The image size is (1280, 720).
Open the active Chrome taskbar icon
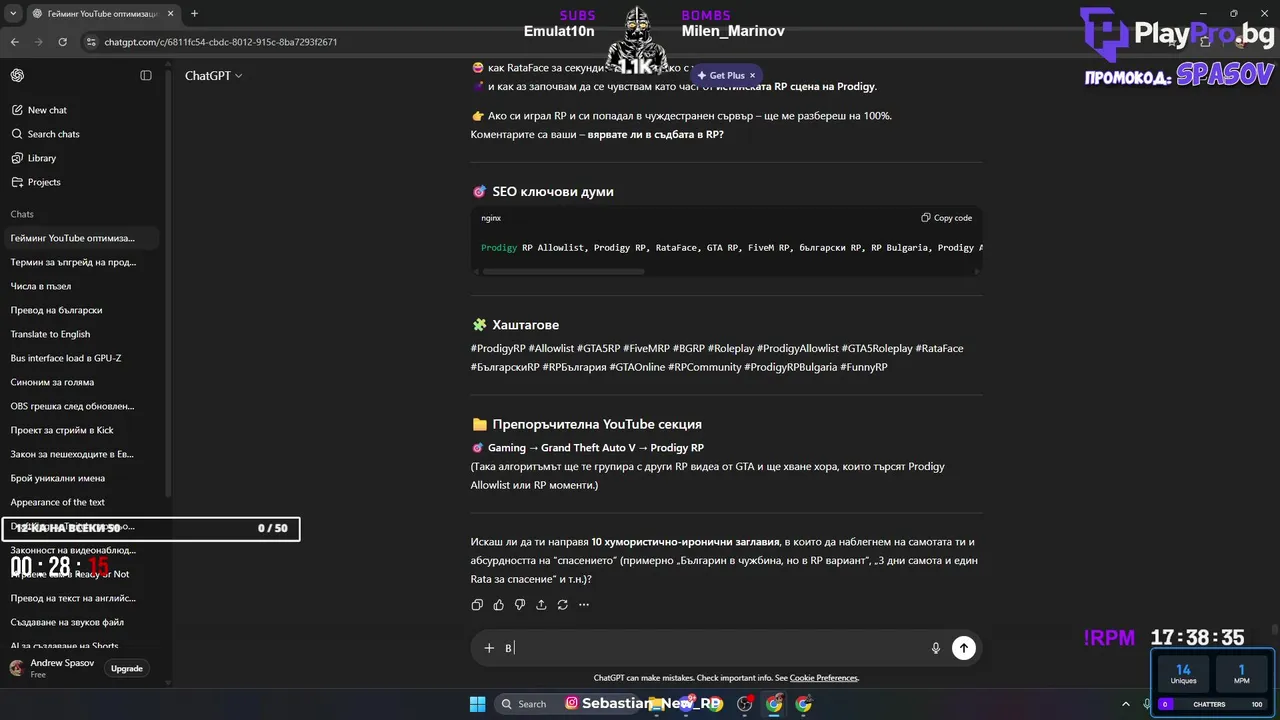click(x=774, y=703)
